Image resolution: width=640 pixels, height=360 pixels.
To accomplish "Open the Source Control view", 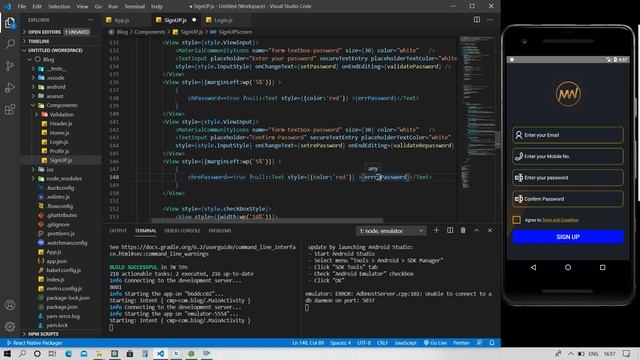I will tap(10, 66).
